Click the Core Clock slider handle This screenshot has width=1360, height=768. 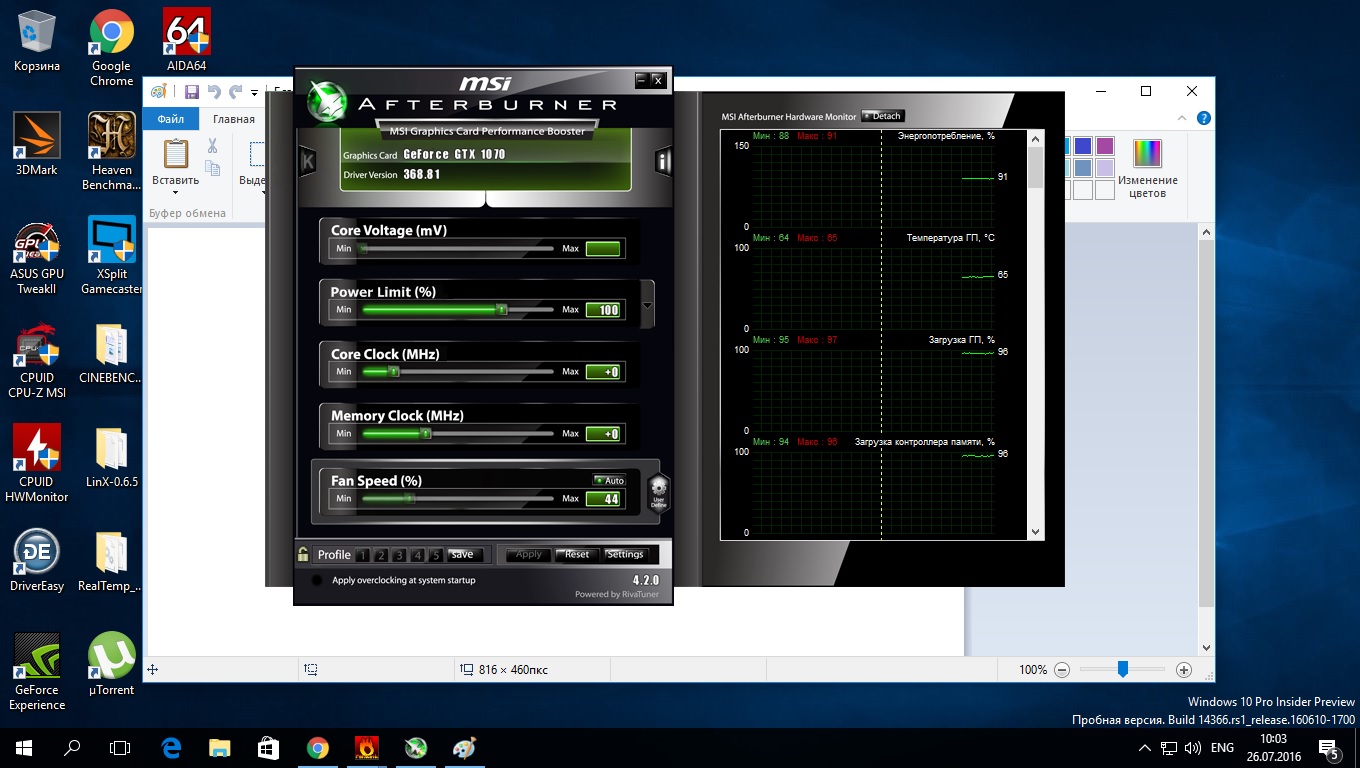click(394, 372)
